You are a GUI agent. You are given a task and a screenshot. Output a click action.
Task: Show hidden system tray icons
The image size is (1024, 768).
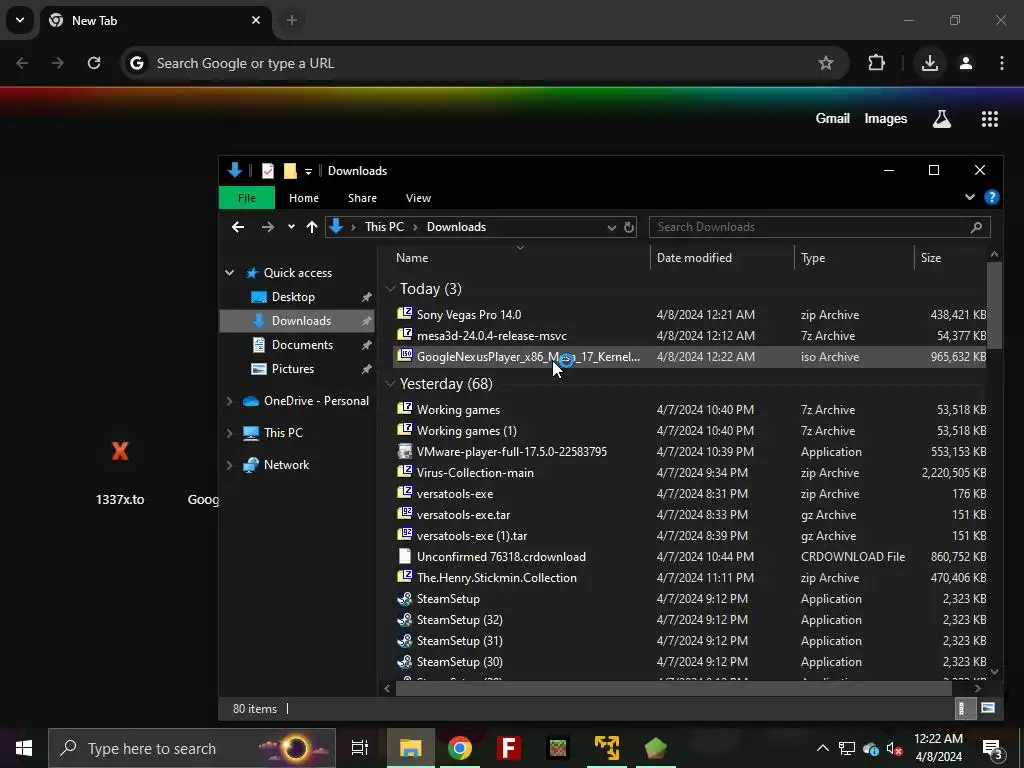pos(822,748)
